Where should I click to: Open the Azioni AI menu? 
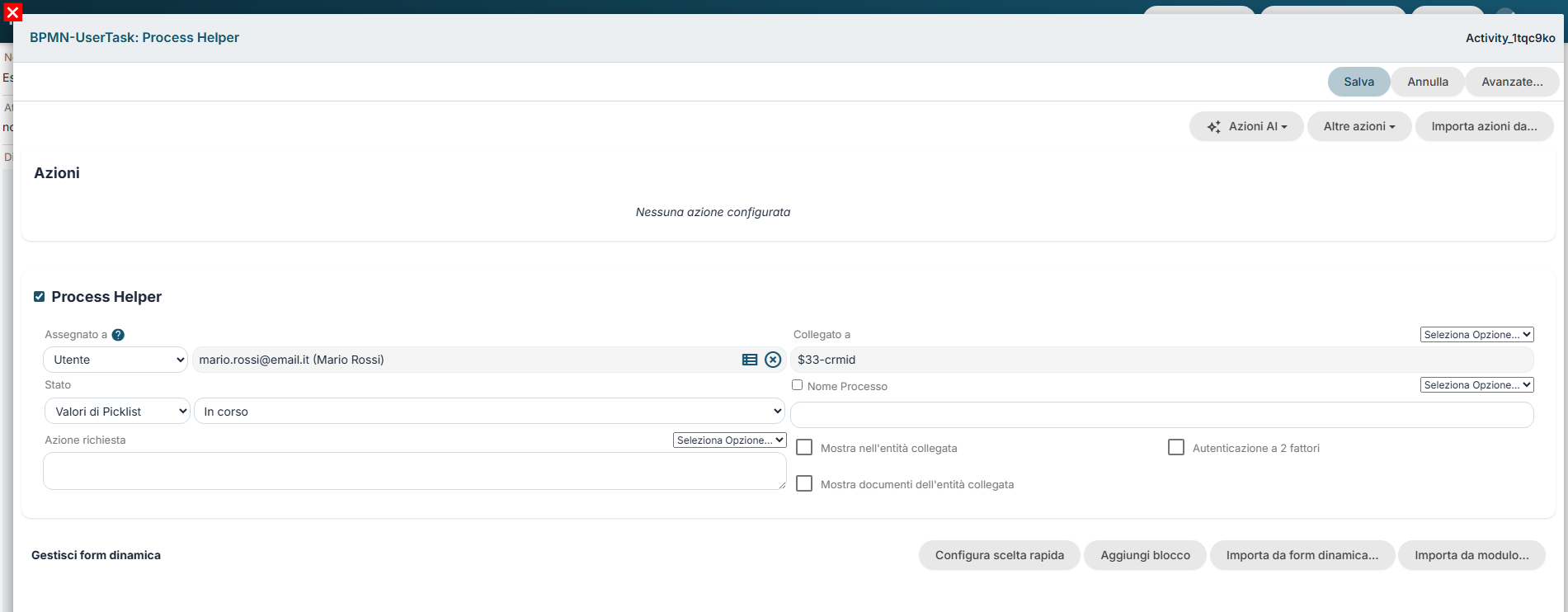(1246, 126)
